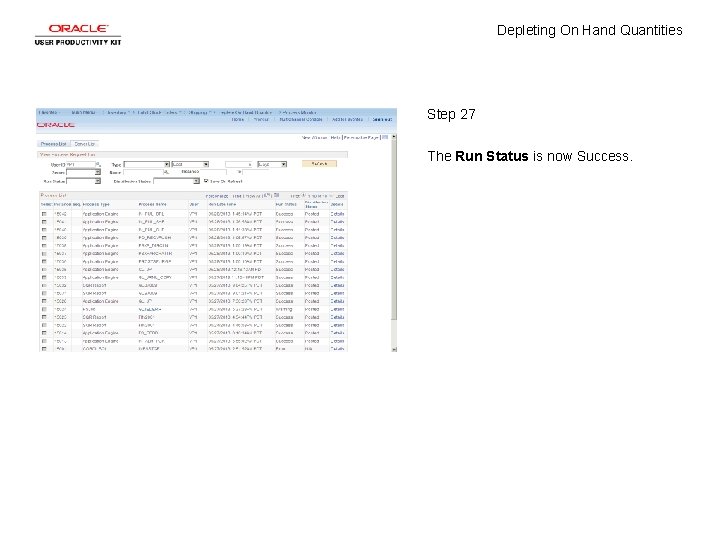The height and width of the screenshot is (540, 720).
Task: Switch to the Server List tab
Action: 84,144
